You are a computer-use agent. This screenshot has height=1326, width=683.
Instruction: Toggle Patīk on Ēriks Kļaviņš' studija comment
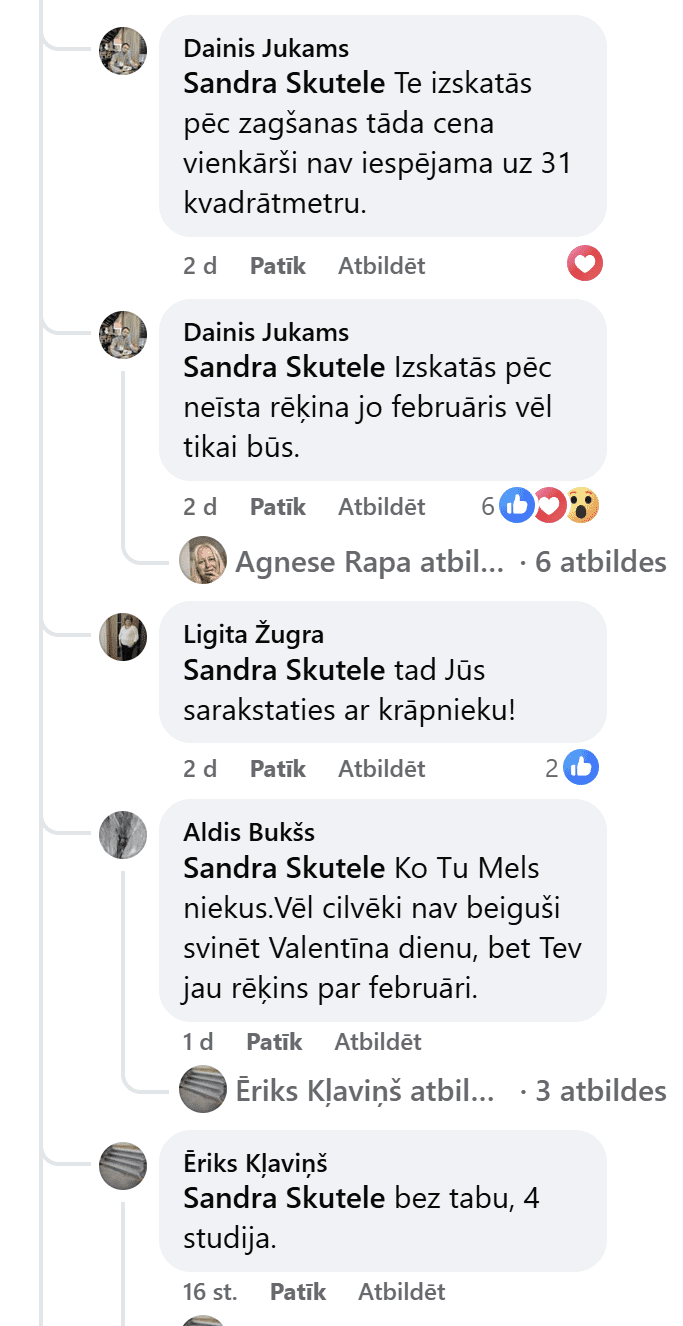pos(298,1292)
